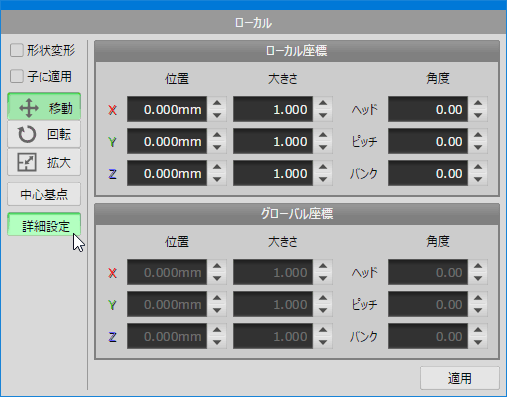The width and height of the screenshot is (507, 397).
Task: Increase global ヘッド angle with up arrow
Action: 478,266
